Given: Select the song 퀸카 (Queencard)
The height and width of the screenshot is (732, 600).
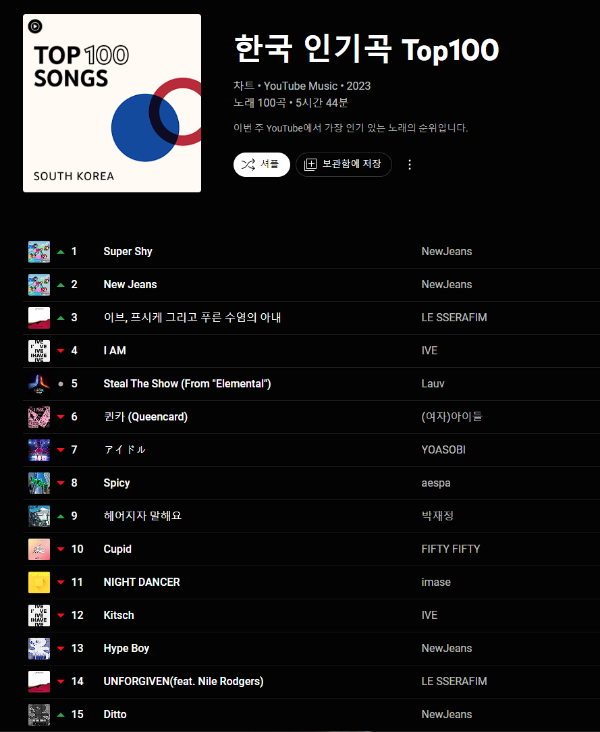Looking at the screenshot, I should (146, 417).
